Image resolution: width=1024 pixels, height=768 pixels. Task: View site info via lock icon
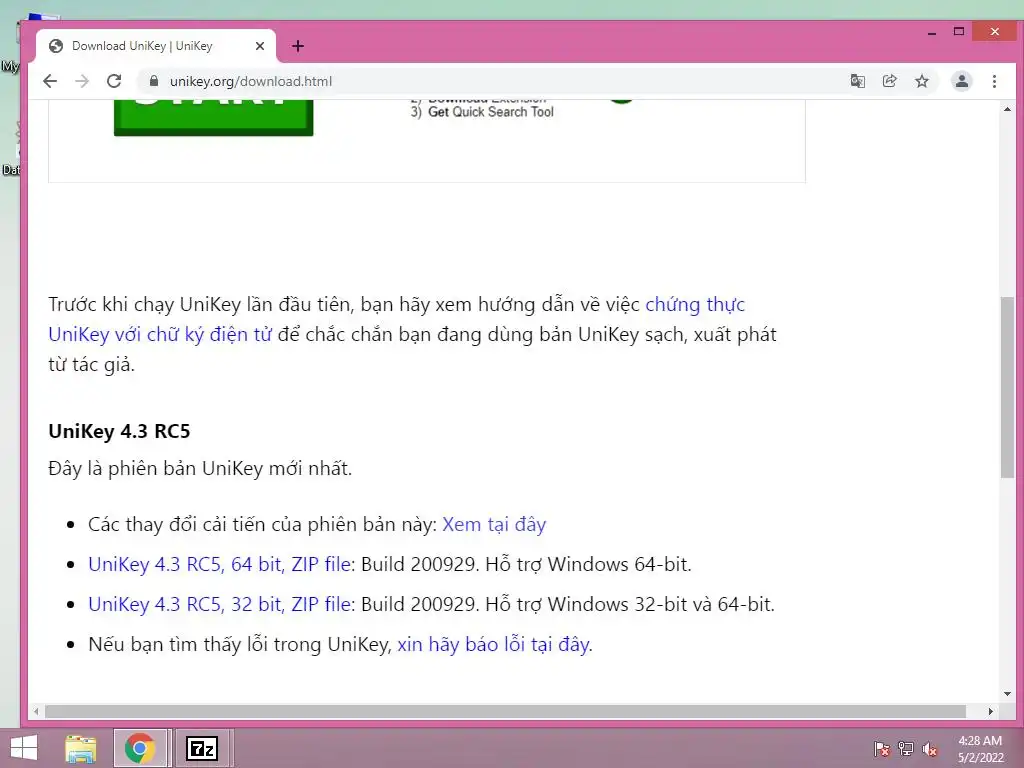154,81
